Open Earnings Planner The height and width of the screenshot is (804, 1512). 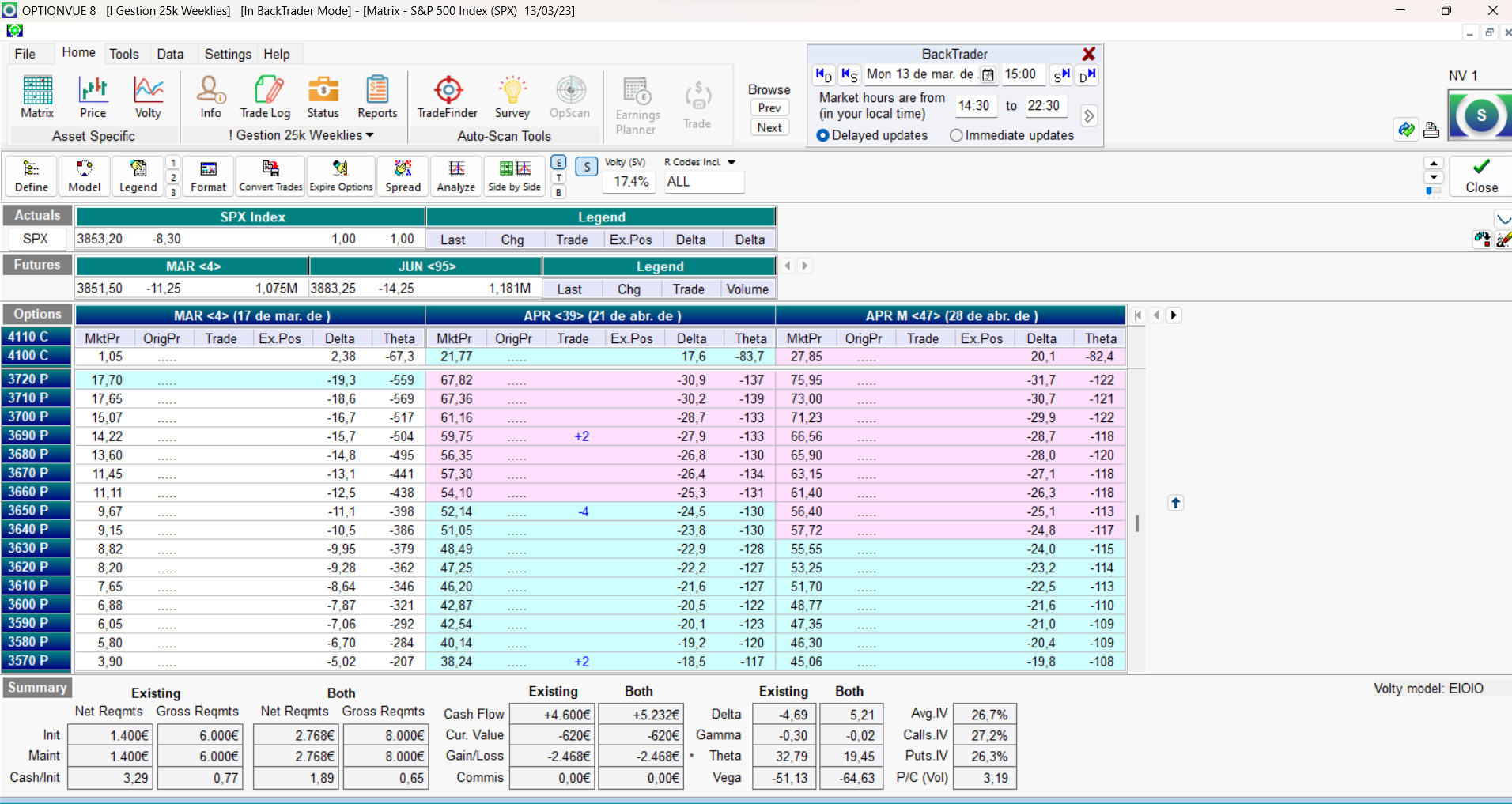click(637, 106)
